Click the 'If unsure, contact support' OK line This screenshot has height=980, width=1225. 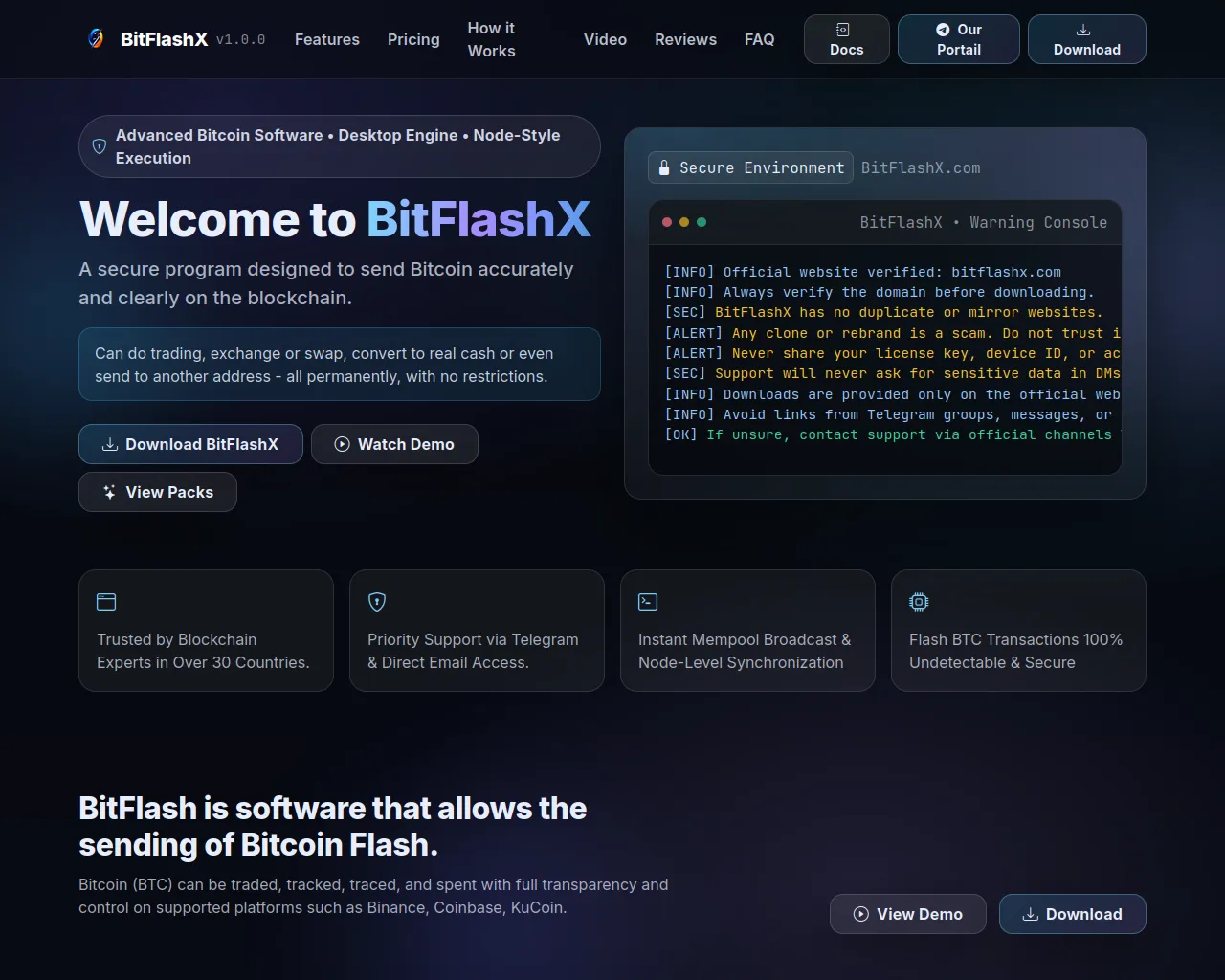point(893,434)
